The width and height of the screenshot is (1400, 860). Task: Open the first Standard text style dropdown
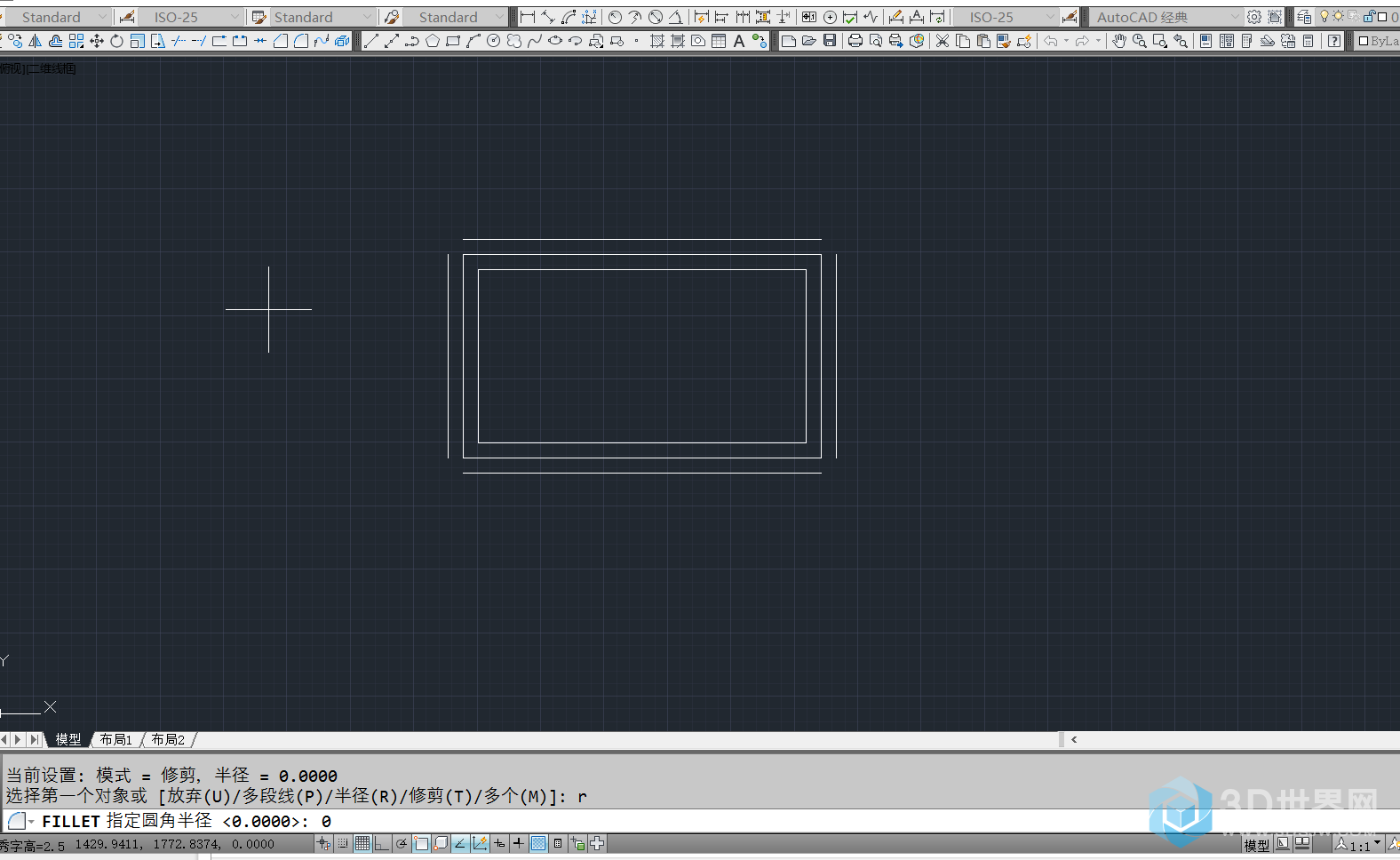click(102, 17)
